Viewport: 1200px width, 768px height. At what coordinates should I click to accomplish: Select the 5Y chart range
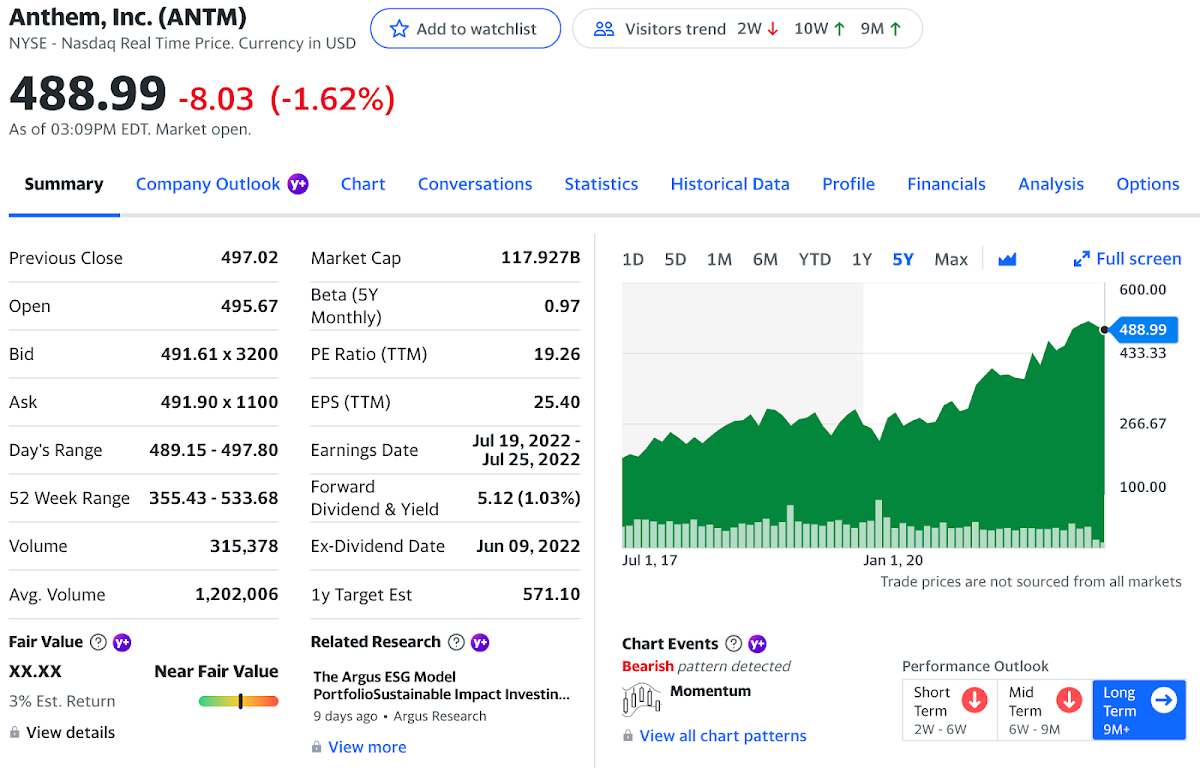coord(903,259)
